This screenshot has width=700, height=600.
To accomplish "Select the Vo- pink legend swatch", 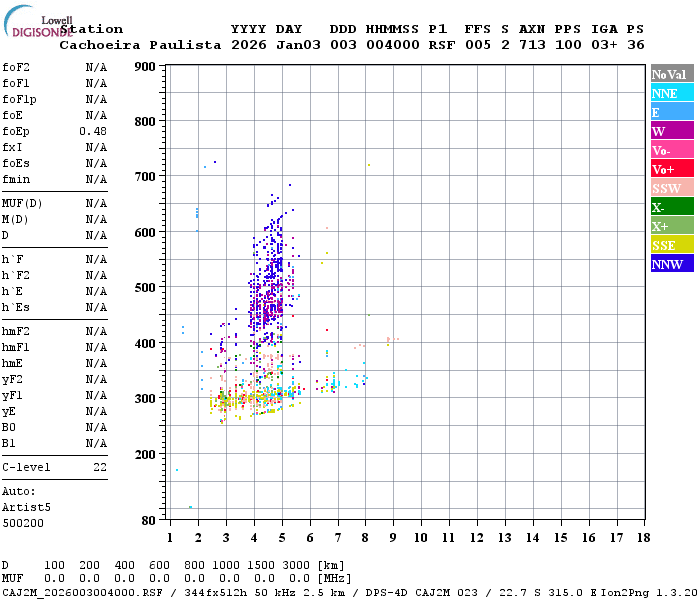I will coord(672,150).
